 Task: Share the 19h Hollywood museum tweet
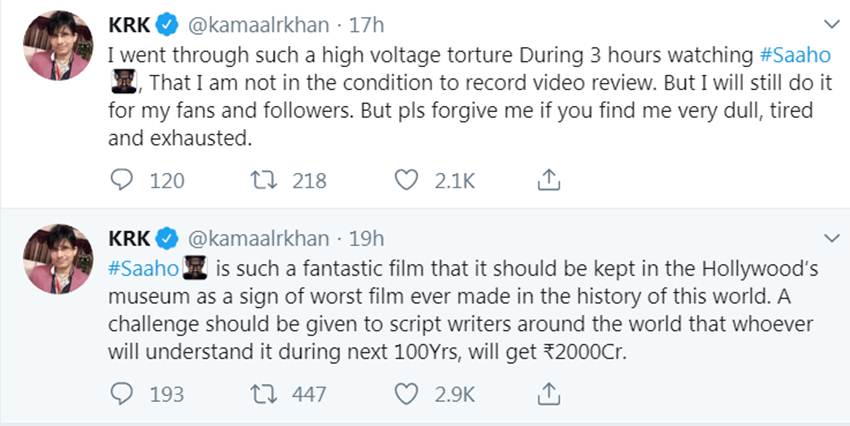[x=547, y=394]
